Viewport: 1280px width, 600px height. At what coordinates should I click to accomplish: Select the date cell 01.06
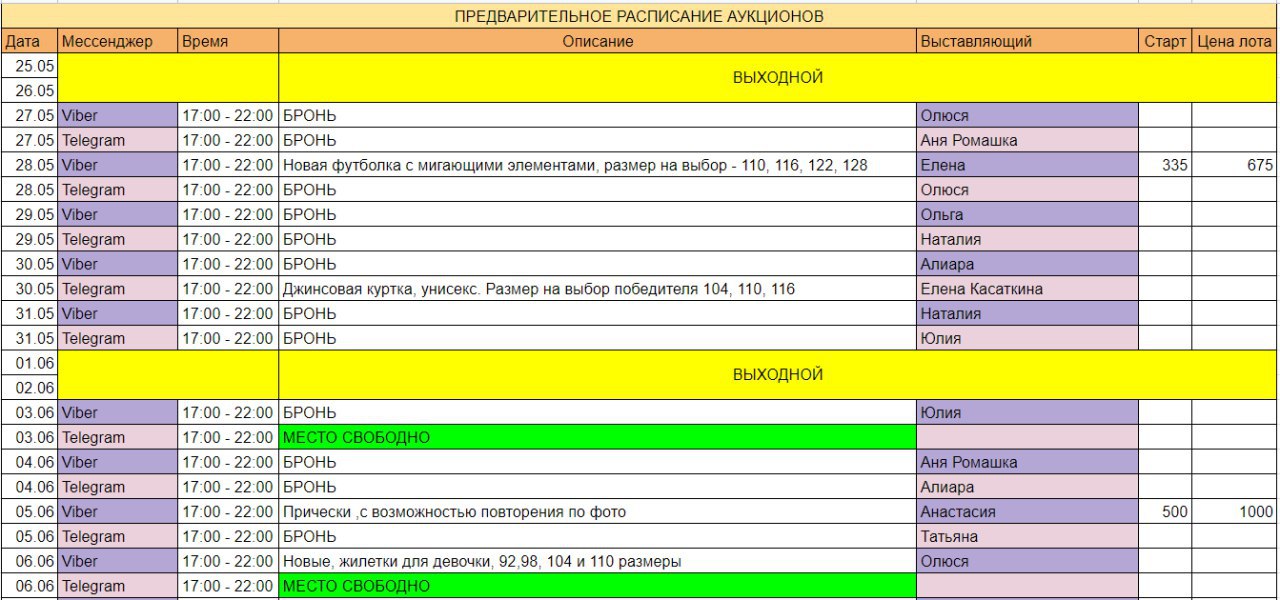[x=30, y=363]
